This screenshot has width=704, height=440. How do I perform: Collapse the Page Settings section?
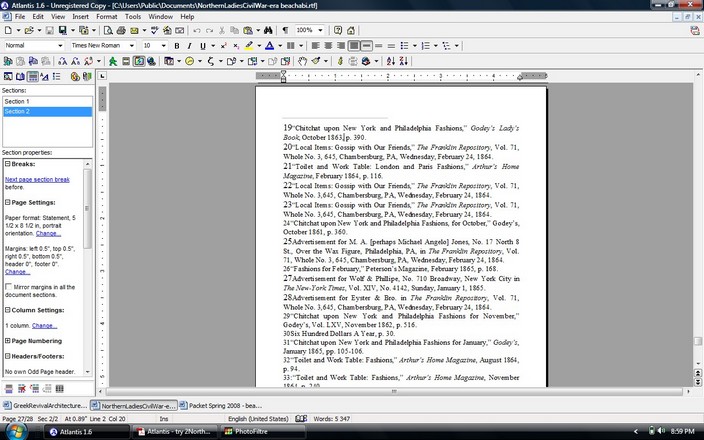pos(8,202)
